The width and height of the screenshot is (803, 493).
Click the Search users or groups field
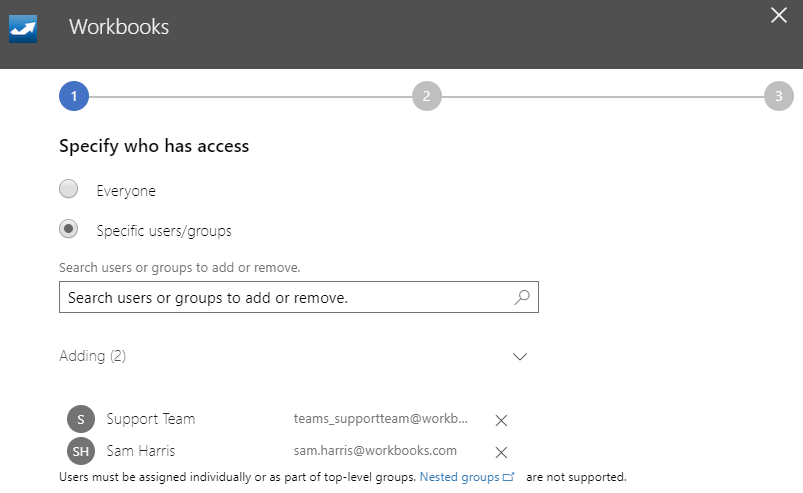[x=299, y=297]
